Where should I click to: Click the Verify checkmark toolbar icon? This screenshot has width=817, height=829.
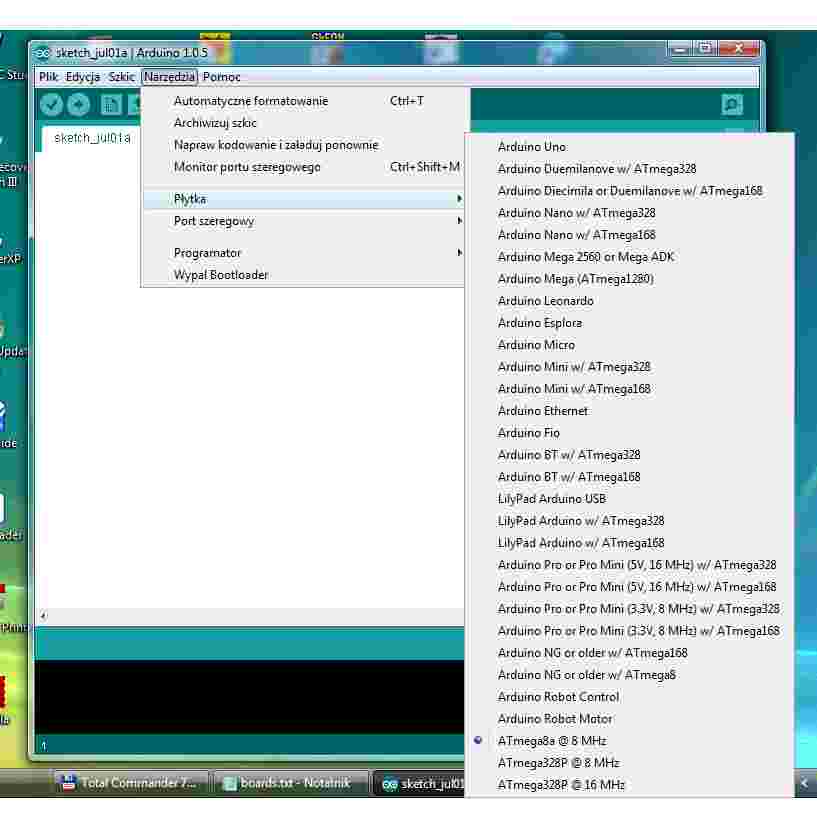(52, 104)
